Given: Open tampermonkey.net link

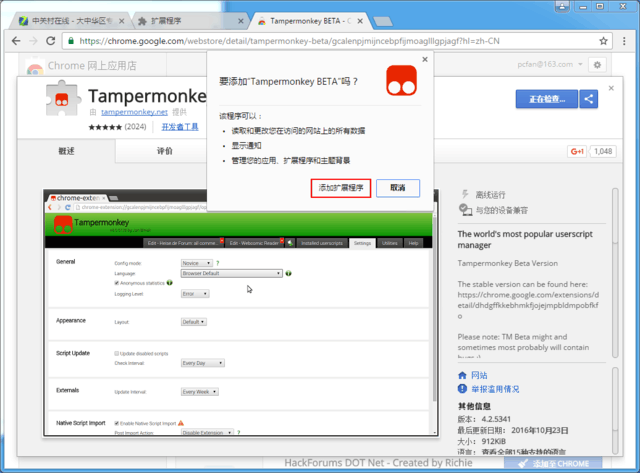Looking at the screenshot, I should [x=134, y=112].
